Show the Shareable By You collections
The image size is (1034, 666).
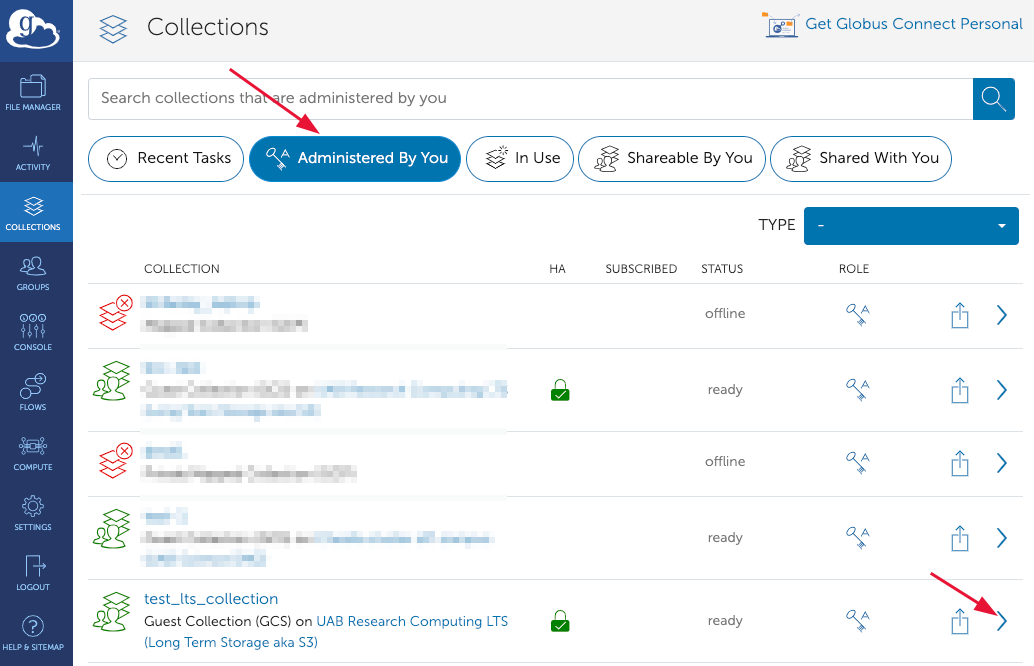click(x=672, y=158)
